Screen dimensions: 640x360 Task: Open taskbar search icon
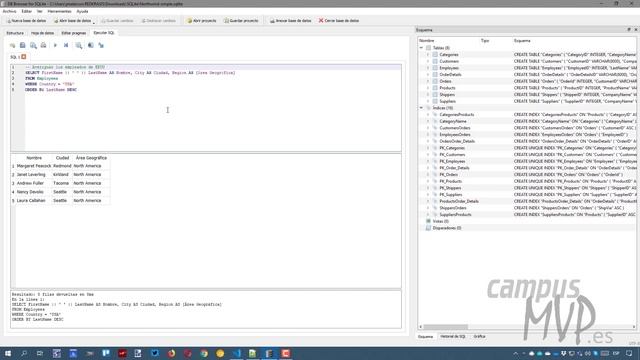point(24,353)
